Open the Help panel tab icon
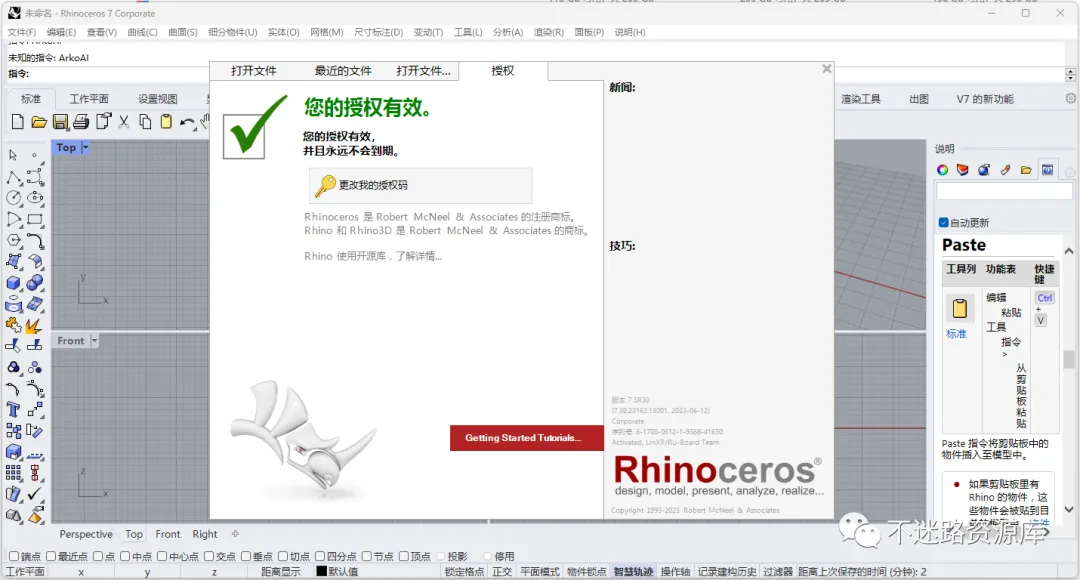 click(x=1048, y=170)
